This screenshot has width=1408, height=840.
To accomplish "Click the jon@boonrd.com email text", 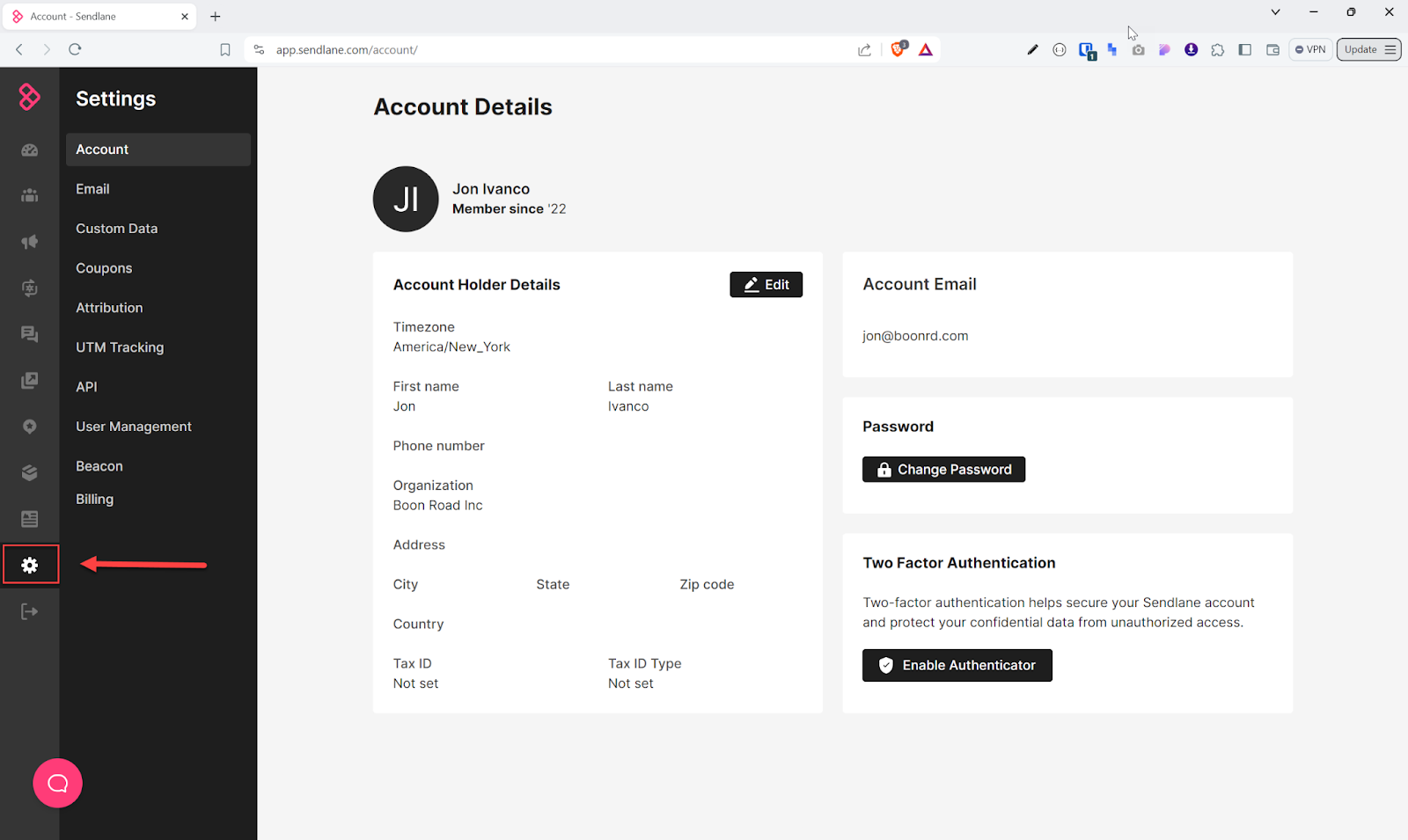I will pos(915,336).
